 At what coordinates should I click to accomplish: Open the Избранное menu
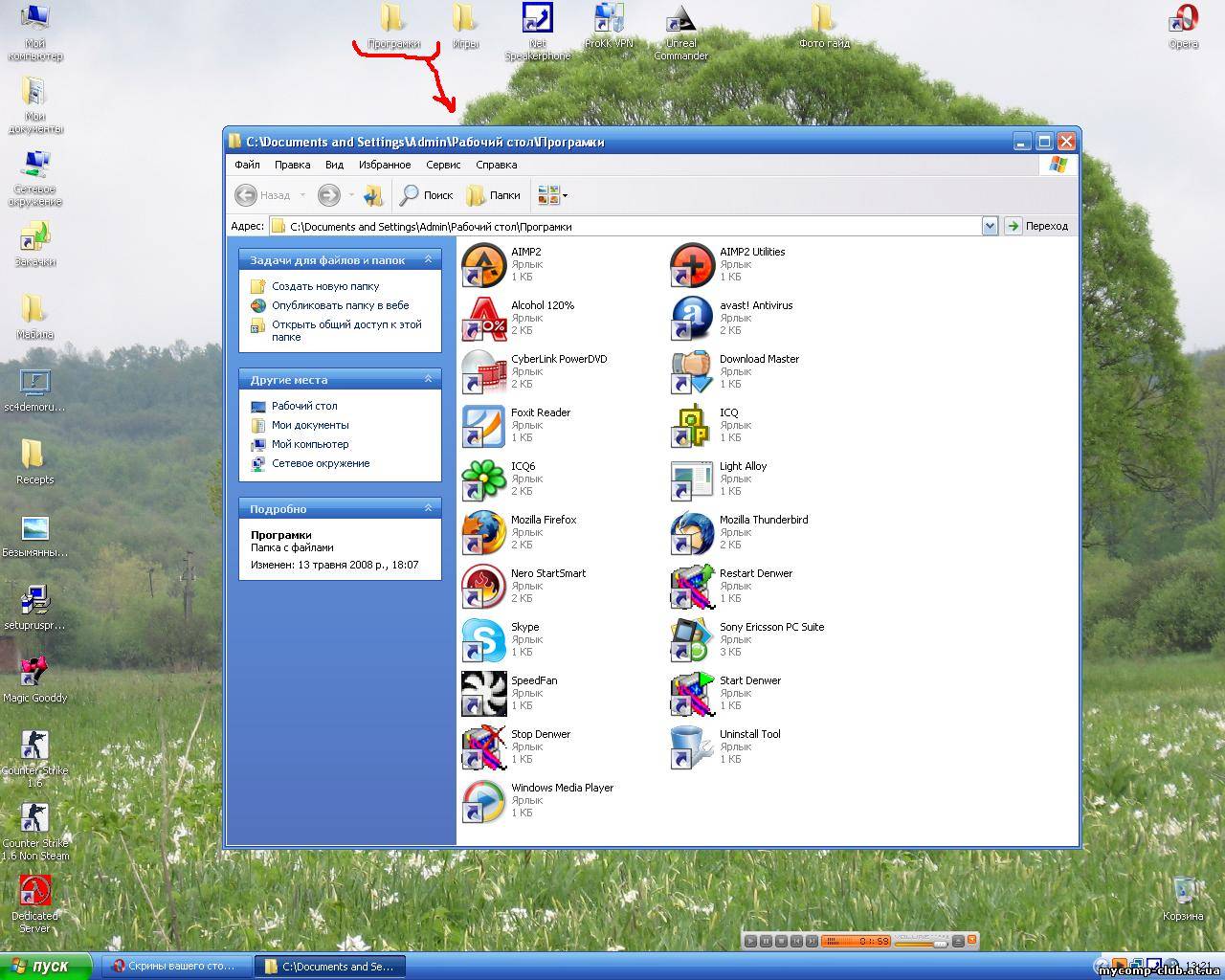(385, 165)
